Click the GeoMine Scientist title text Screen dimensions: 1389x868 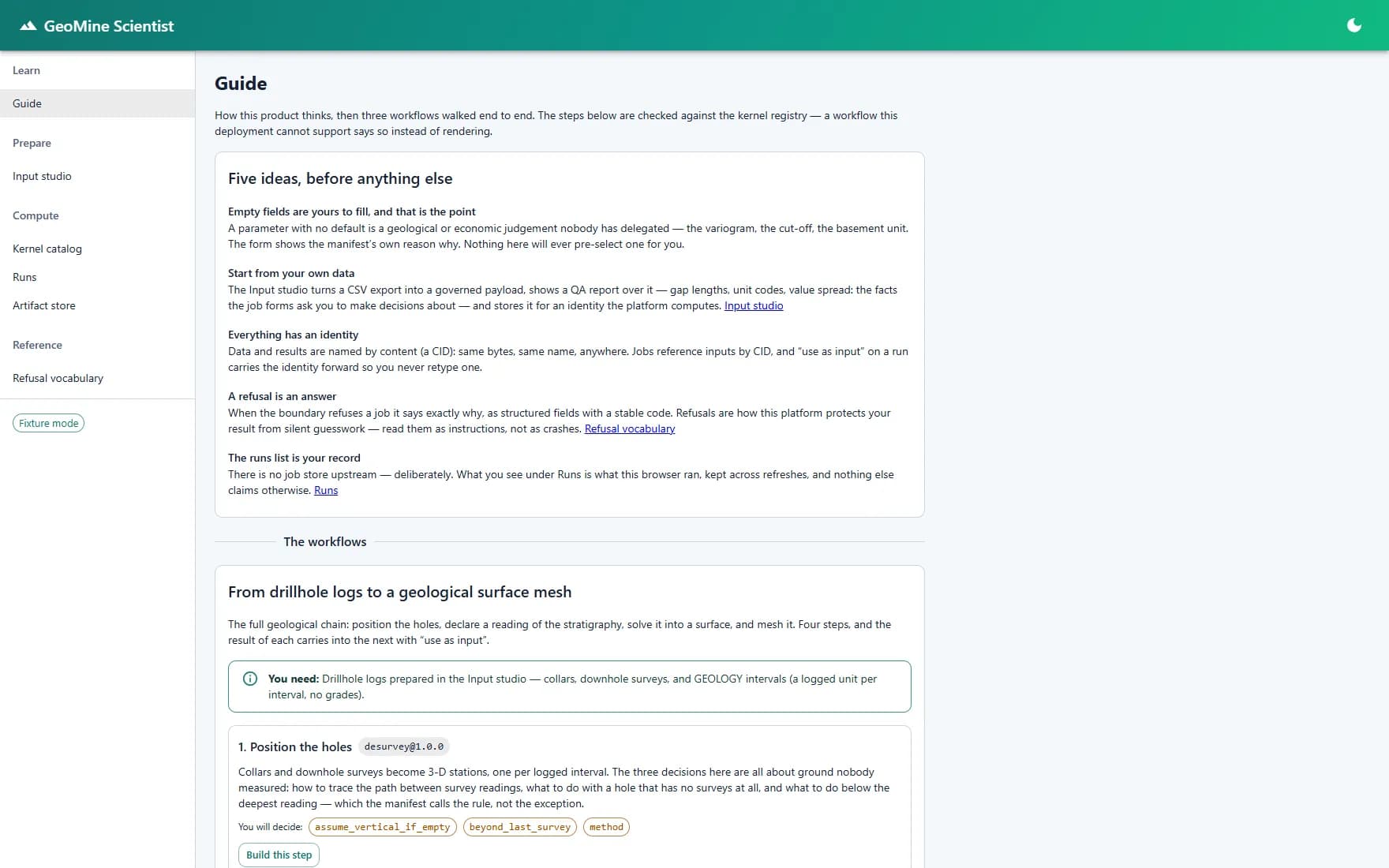click(x=109, y=26)
